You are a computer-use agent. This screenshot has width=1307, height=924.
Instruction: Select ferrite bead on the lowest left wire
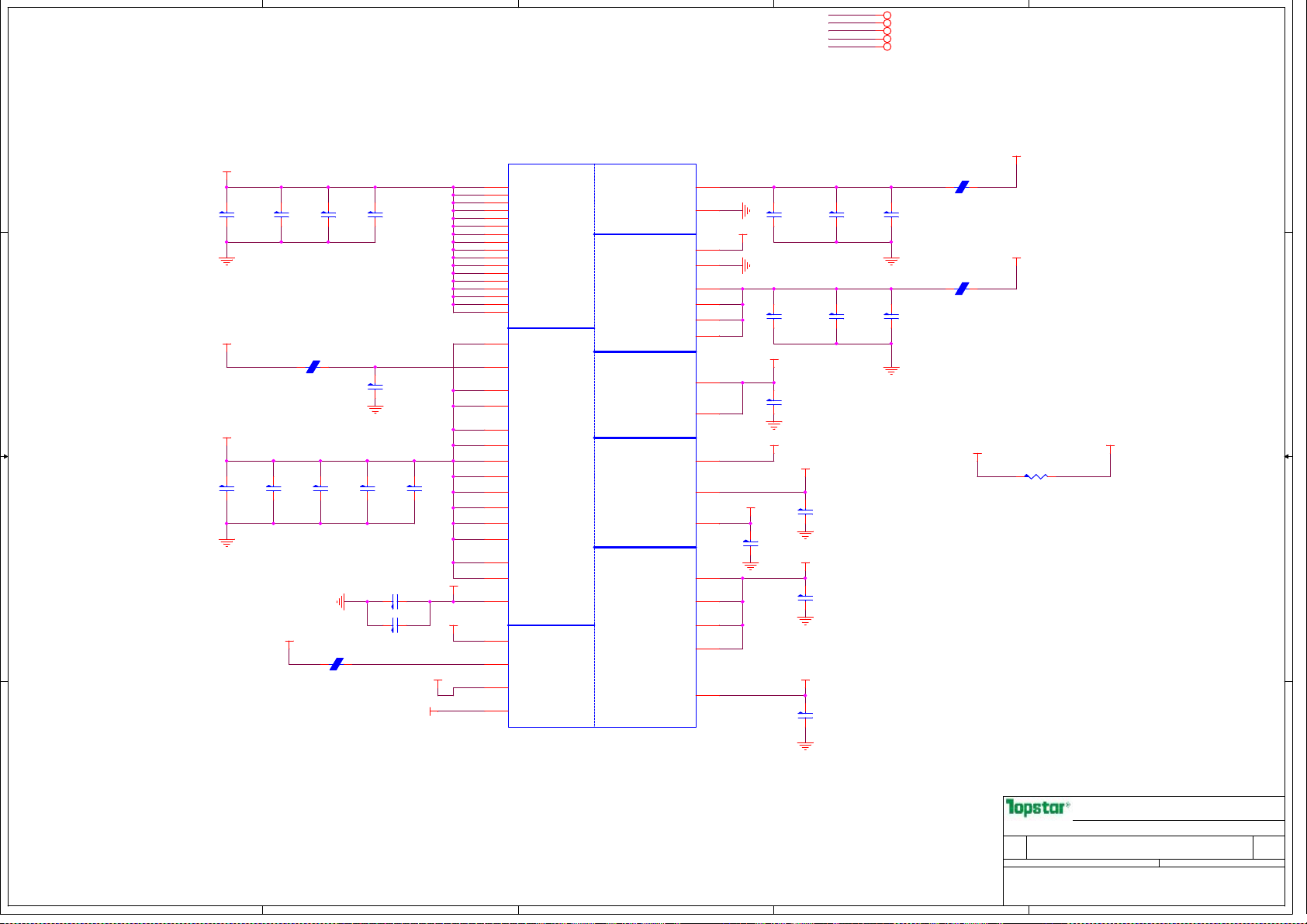coord(337,664)
